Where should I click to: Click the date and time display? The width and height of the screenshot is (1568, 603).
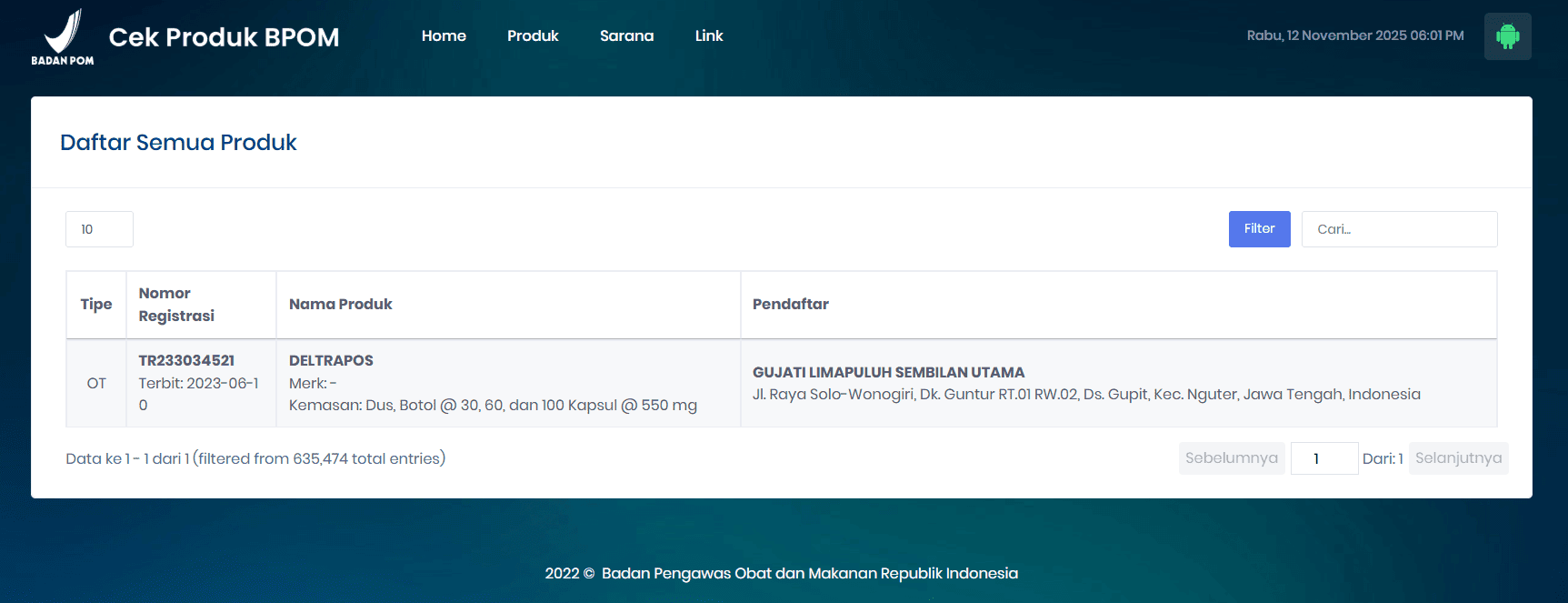(1355, 35)
